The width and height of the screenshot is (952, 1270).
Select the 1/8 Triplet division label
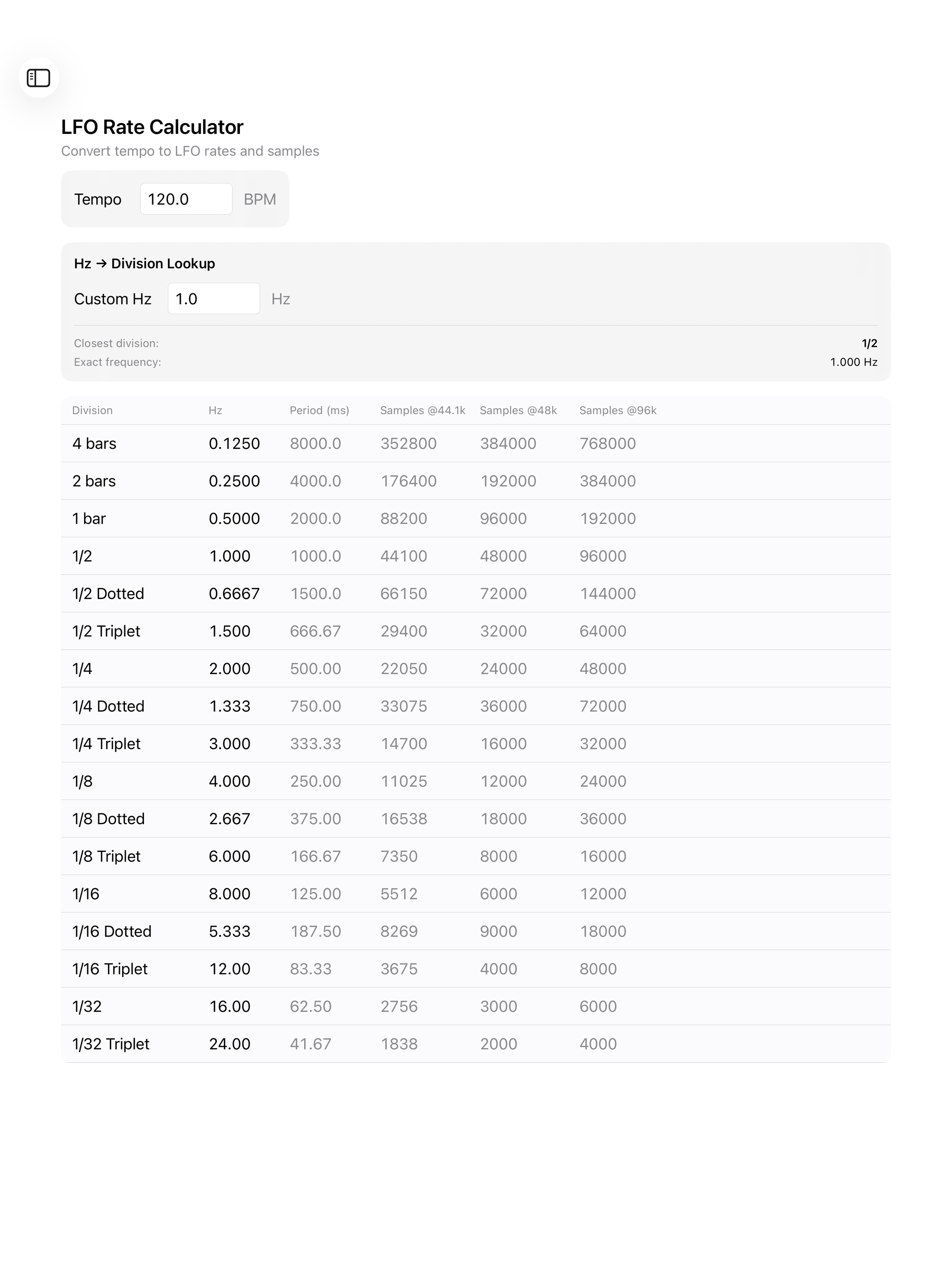click(106, 856)
